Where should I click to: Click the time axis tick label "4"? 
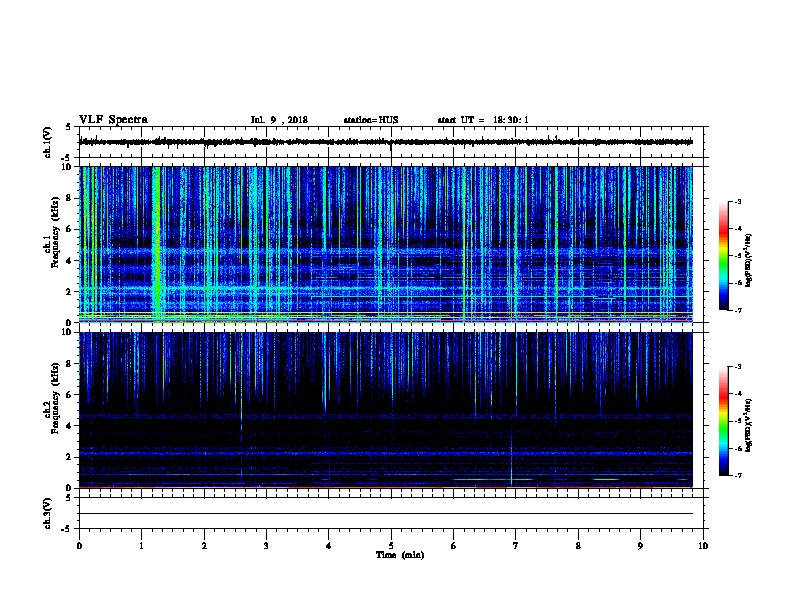click(329, 546)
